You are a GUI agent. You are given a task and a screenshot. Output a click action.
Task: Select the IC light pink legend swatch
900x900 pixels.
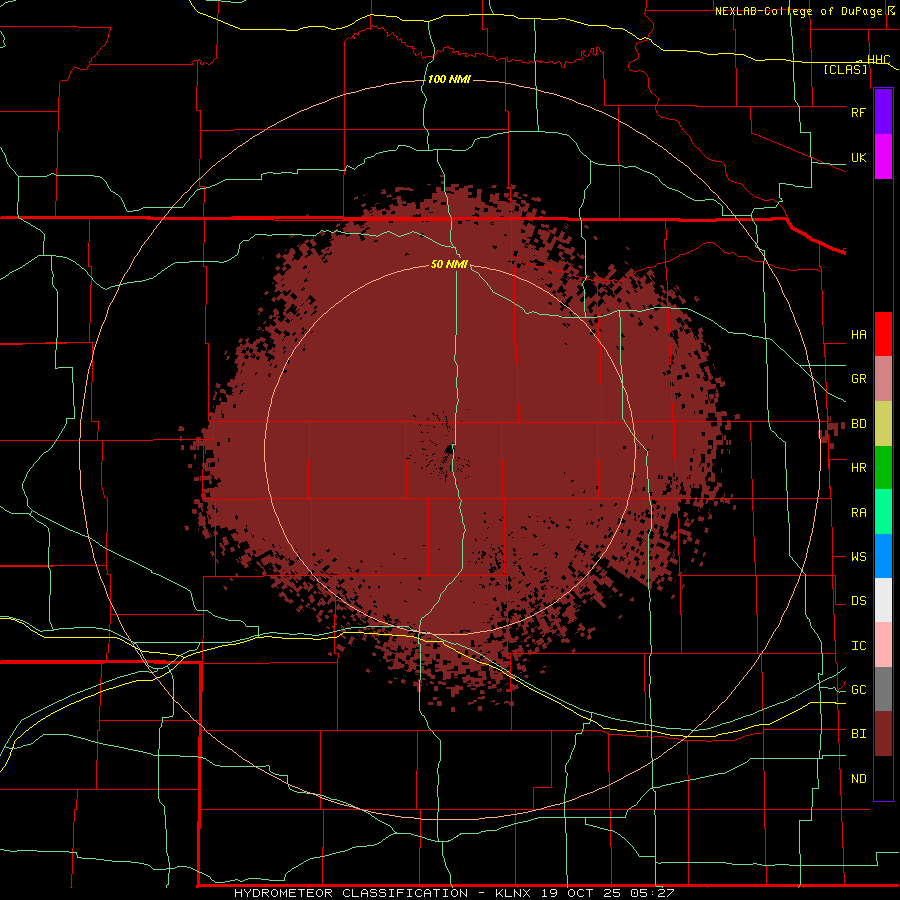[883, 645]
